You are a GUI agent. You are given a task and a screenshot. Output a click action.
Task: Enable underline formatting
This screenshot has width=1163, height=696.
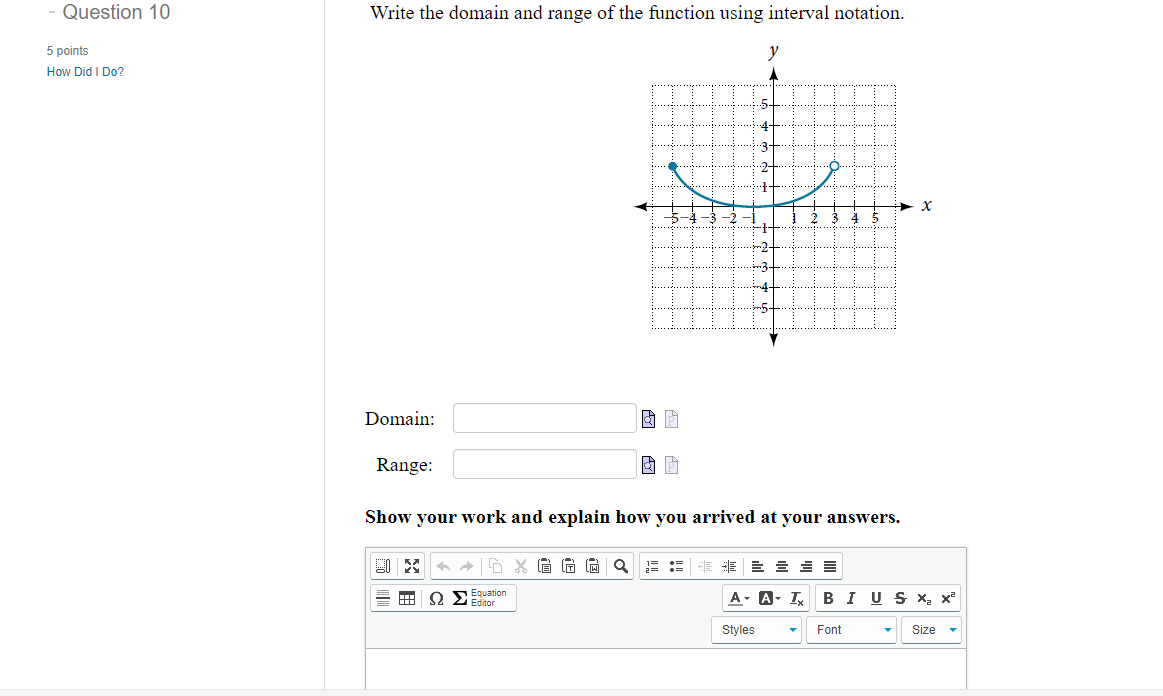pos(876,598)
